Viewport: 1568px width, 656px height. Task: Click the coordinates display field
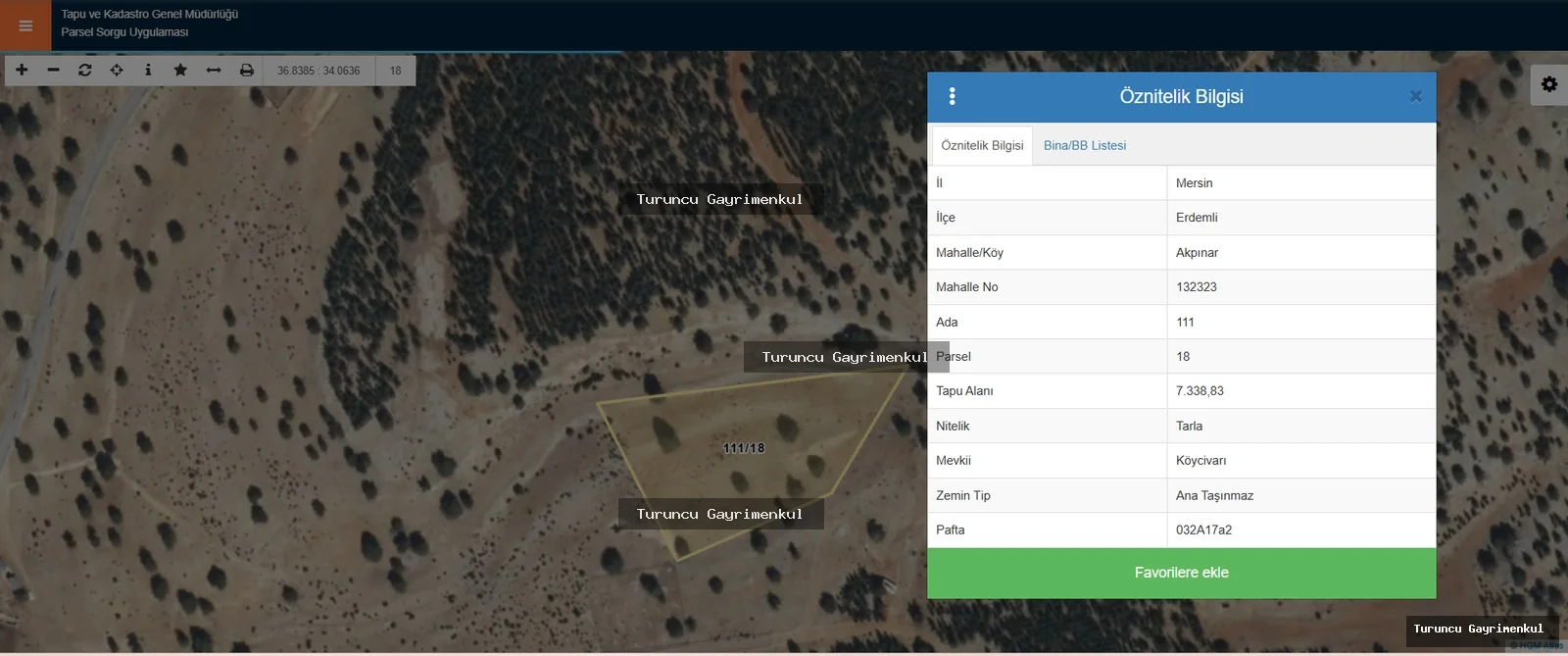point(318,71)
